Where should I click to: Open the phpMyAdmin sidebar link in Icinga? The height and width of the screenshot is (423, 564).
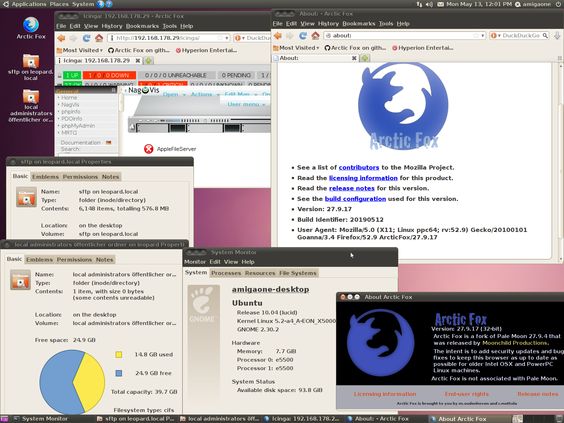[78, 126]
